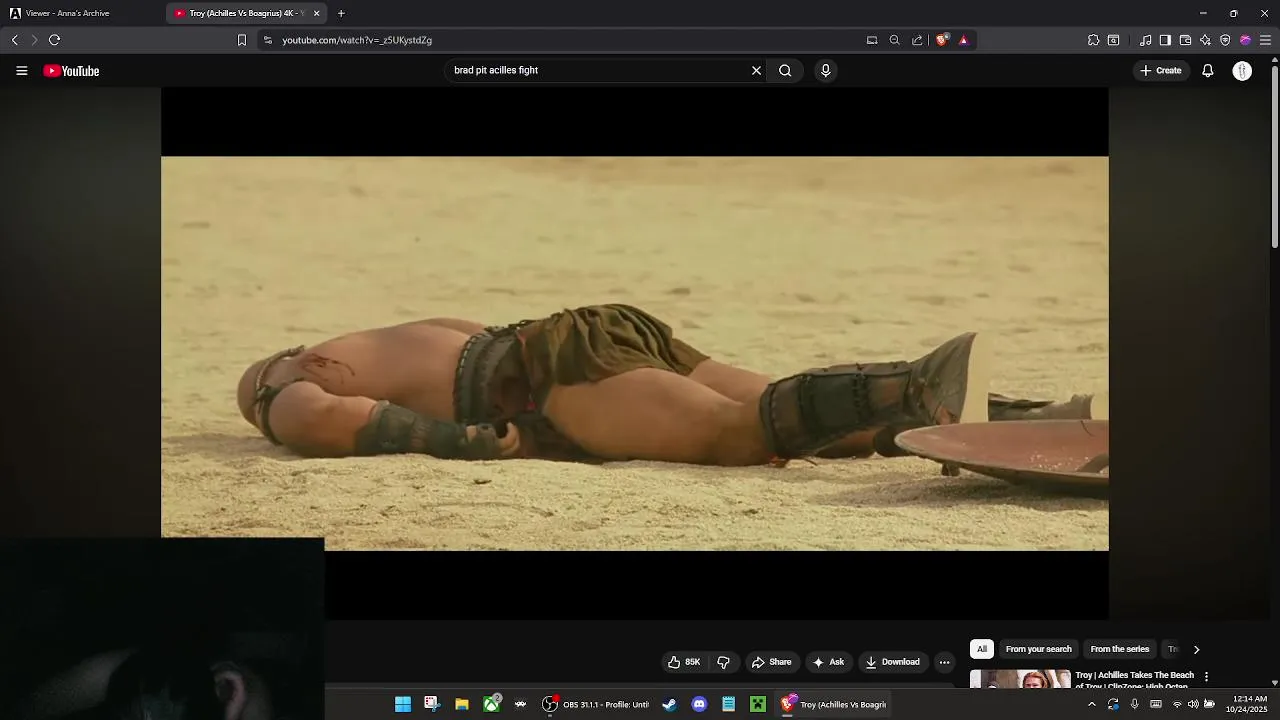1280x720 pixels.
Task: Open Brave Rewards triangle icon
Action: pos(963,40)
